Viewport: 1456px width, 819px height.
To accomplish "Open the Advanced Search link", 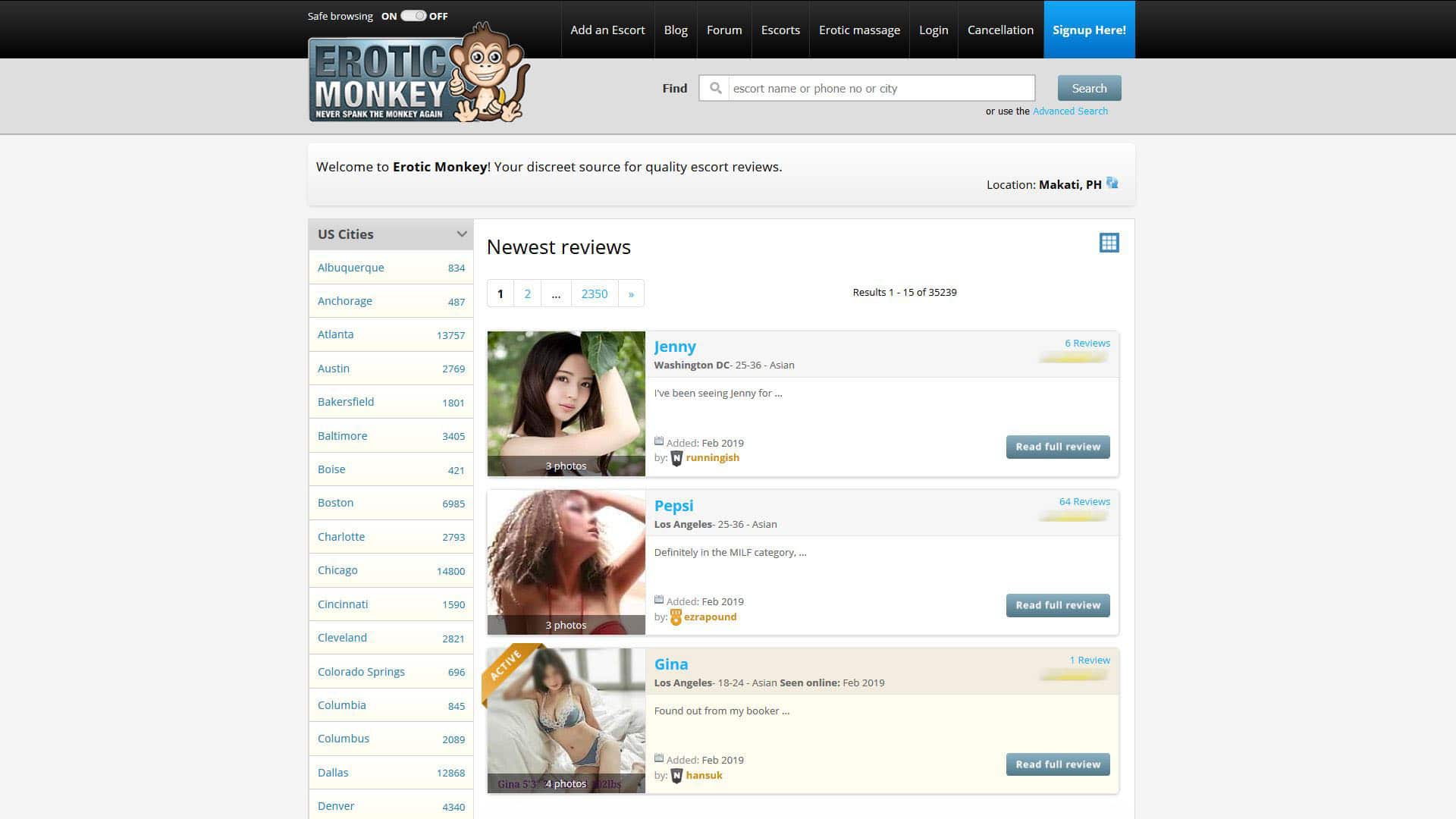I will coord(1069,111).
